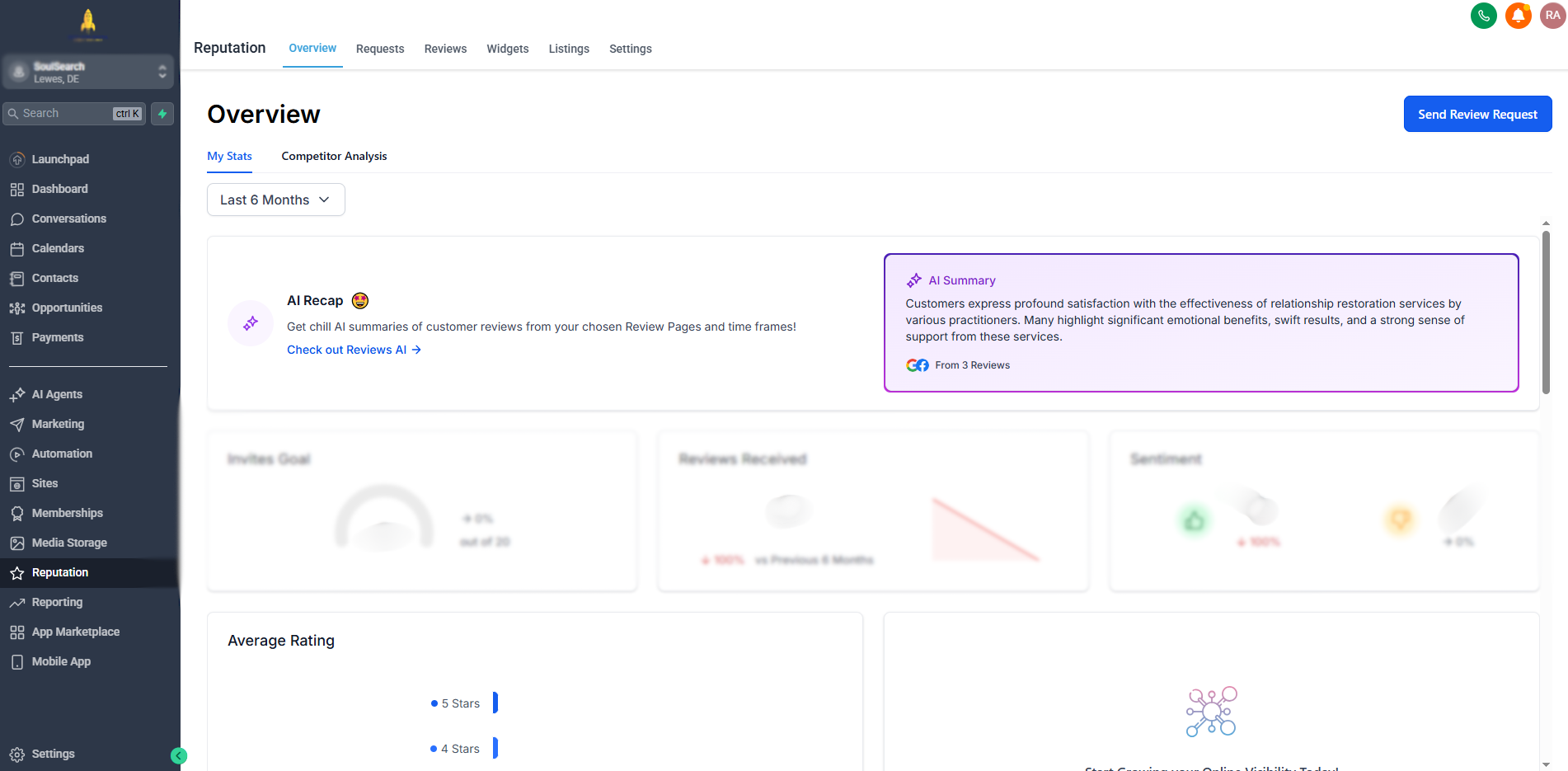This screenshot has width=1568, height=771.
Task: Open Reputation in the sidebar
Action: [x=59, y=572]
